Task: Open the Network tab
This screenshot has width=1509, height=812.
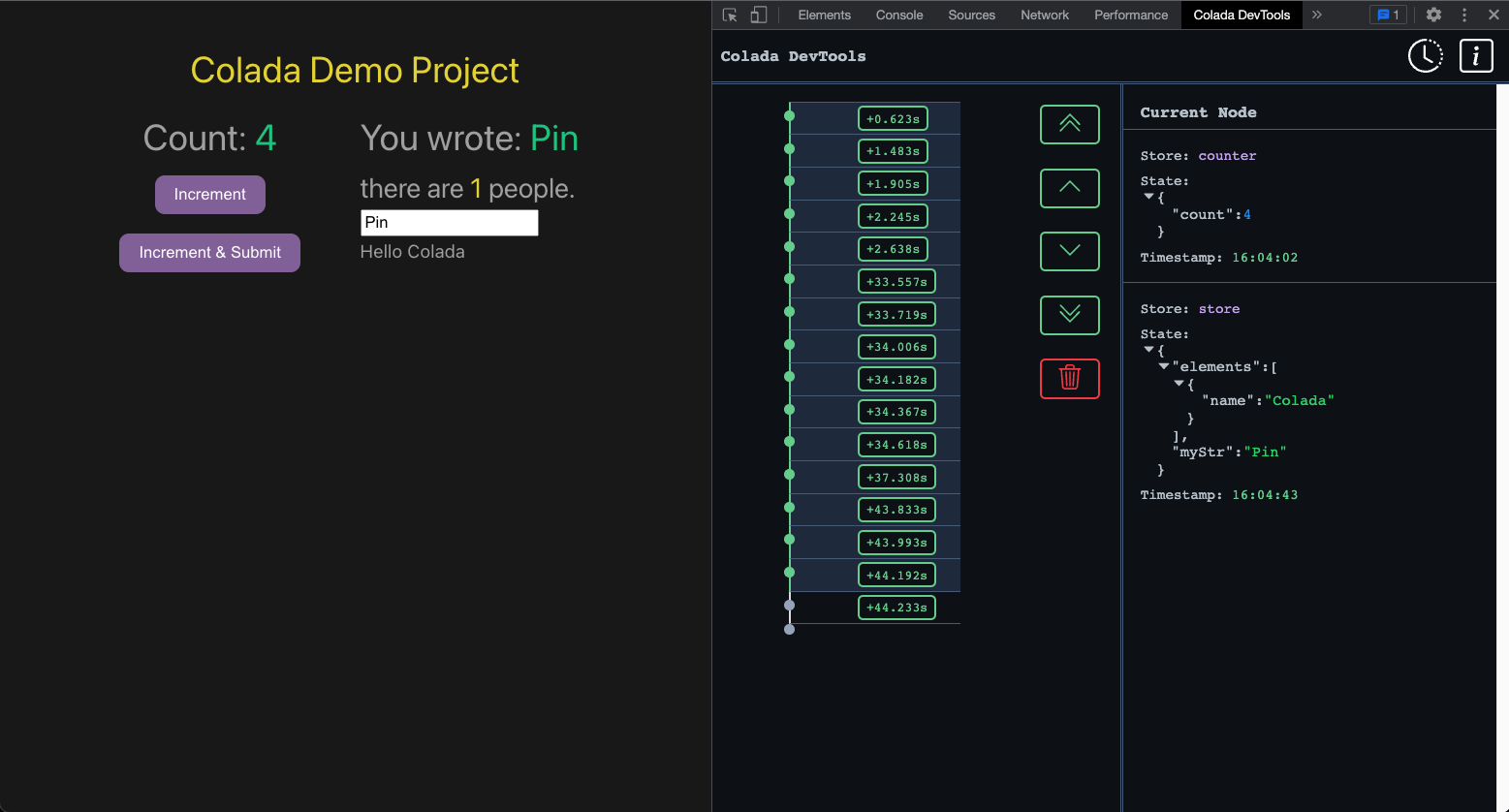Action: click(1044, 15)
